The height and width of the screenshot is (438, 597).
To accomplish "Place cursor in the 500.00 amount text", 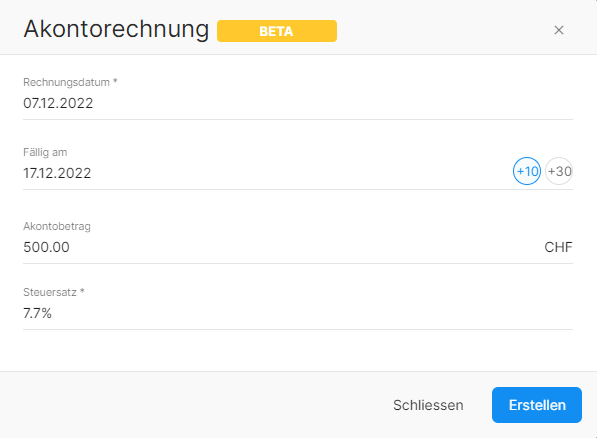I will point(46,247).
